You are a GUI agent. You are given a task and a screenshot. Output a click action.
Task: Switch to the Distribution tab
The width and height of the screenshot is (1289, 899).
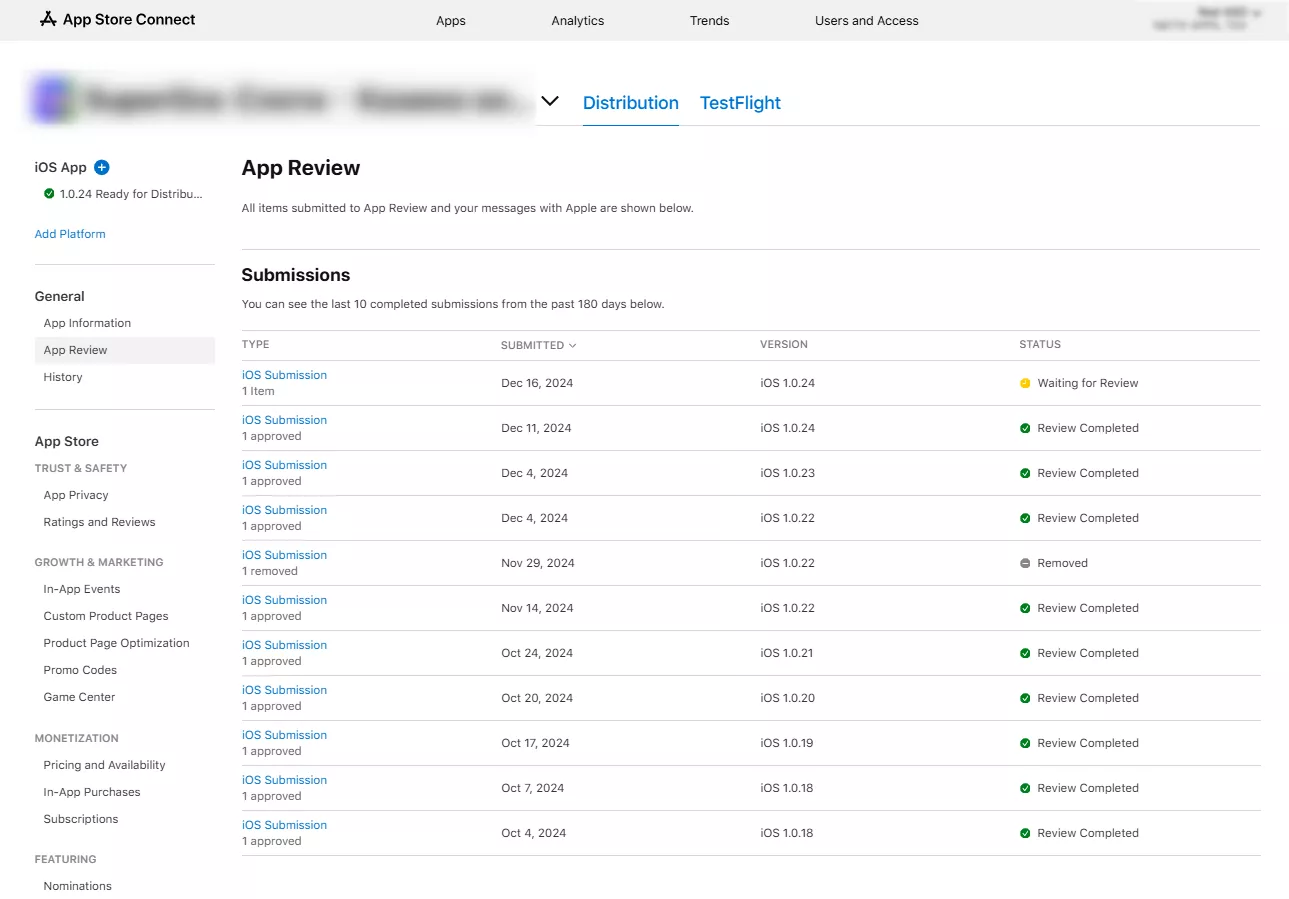coord(631,102)
